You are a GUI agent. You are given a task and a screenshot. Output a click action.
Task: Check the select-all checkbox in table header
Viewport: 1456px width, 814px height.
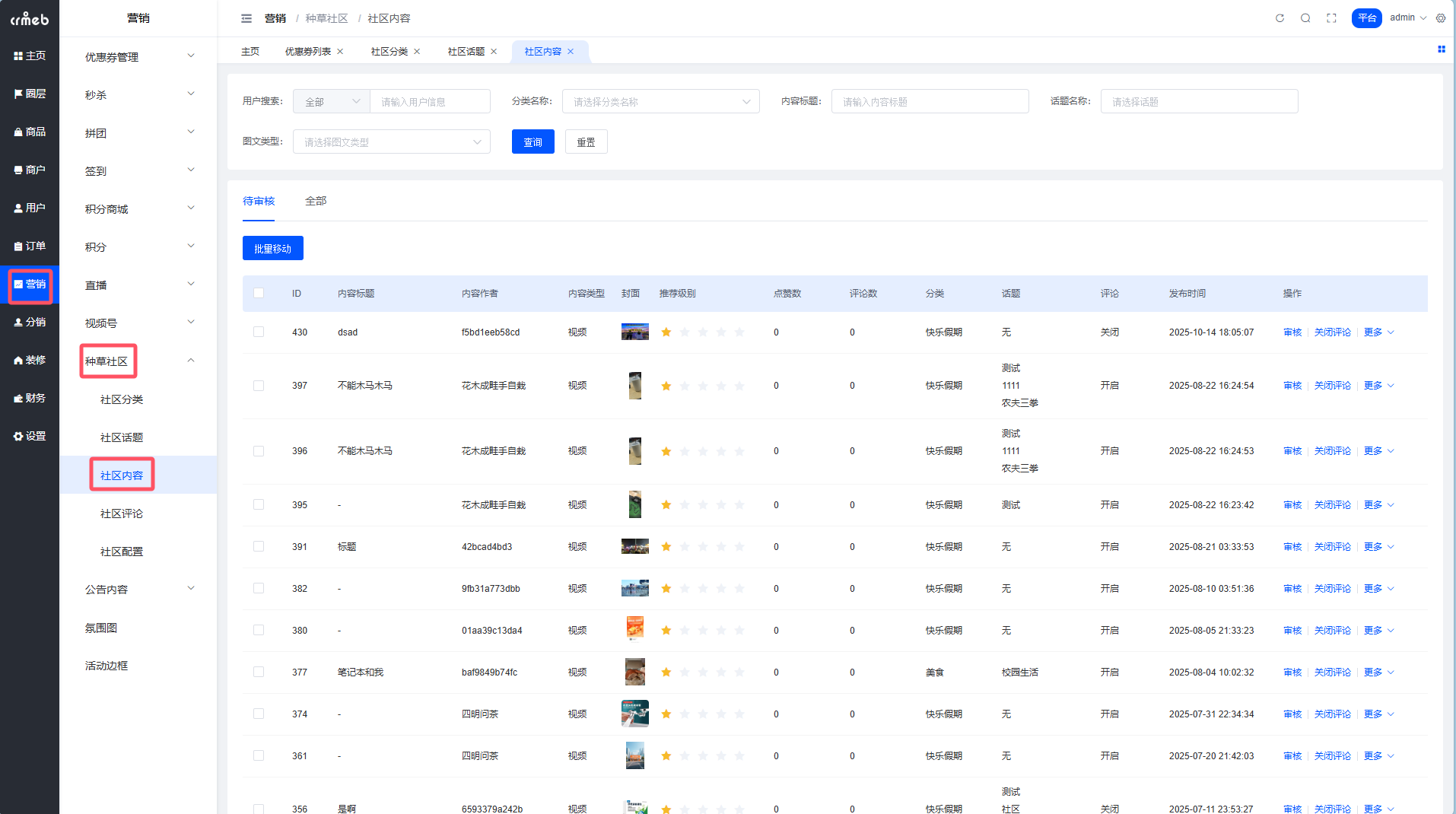point(259,294)
